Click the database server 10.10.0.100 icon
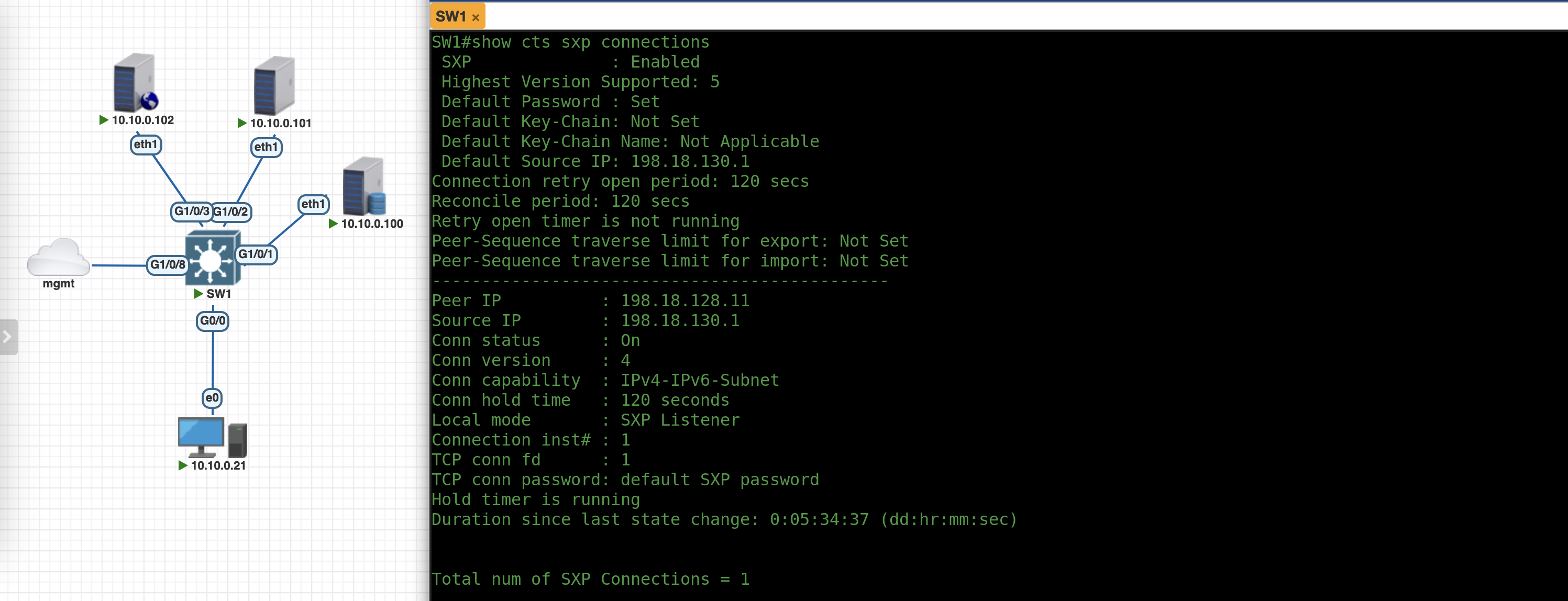Image resolution: width=1568 pixels, height=601 pixels. click(x=363, y=186)
